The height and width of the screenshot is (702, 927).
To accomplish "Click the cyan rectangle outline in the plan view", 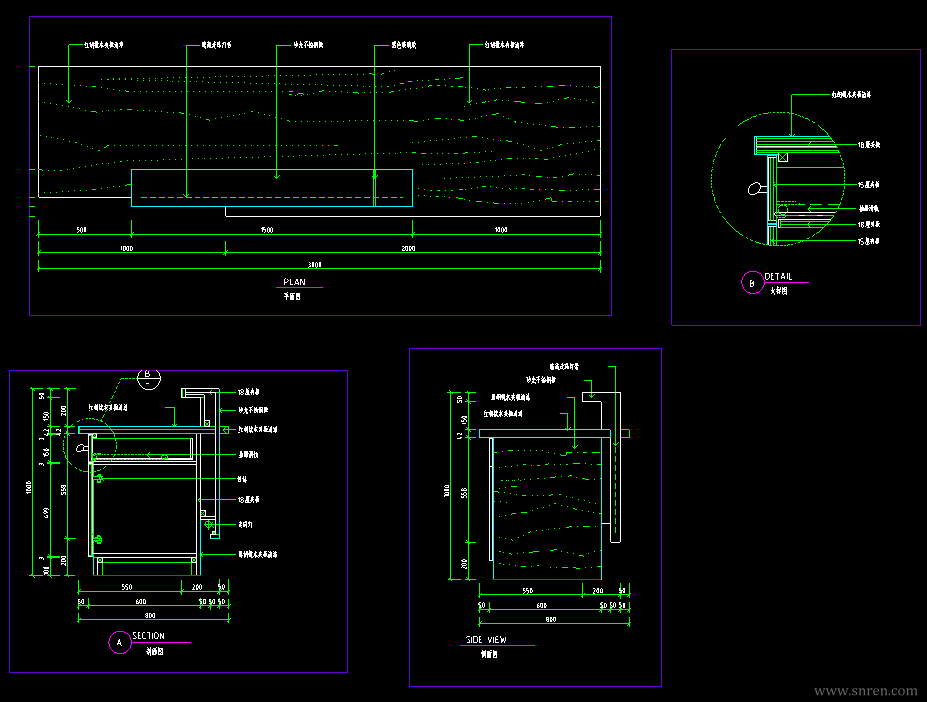I will pos(272,188).
